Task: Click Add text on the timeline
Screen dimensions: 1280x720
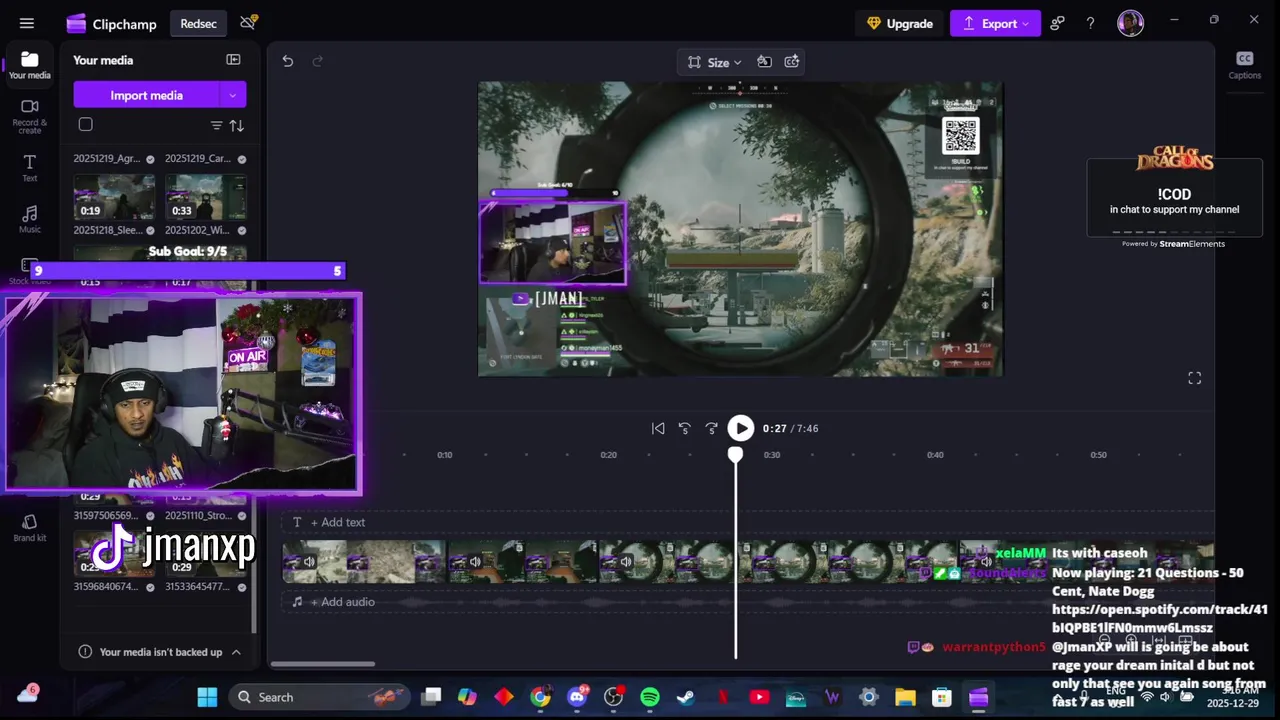Action: coord(338,522)
